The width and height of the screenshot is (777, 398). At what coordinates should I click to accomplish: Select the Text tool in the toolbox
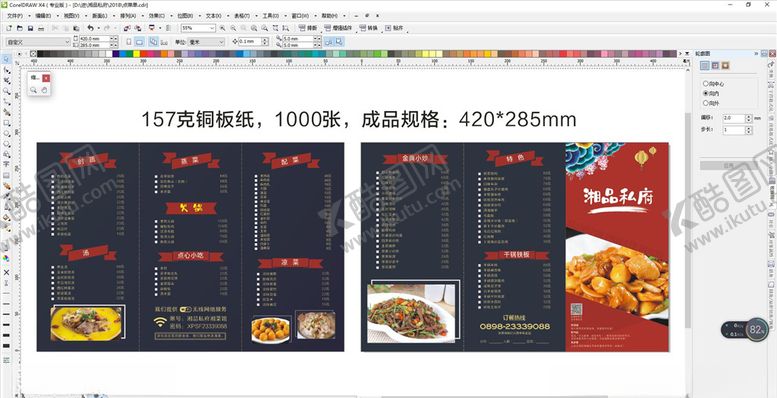coord(6,164)
